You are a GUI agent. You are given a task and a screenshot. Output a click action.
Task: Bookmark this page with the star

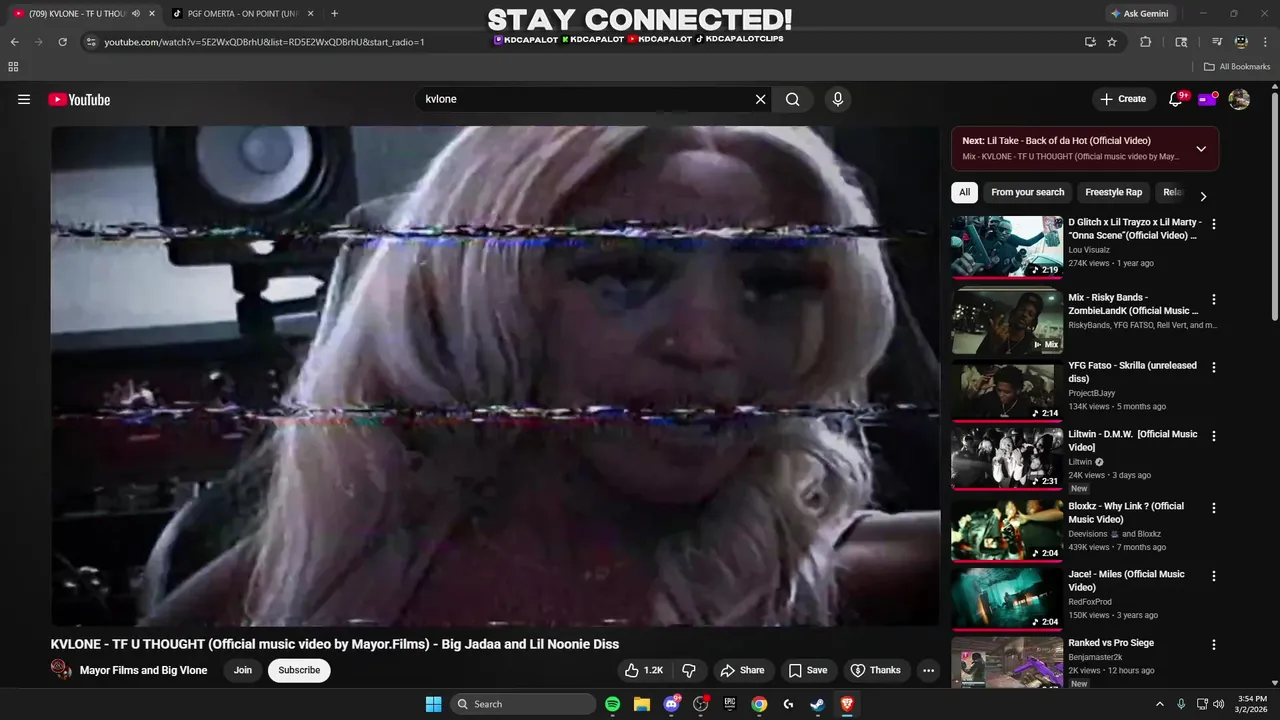1112,42
